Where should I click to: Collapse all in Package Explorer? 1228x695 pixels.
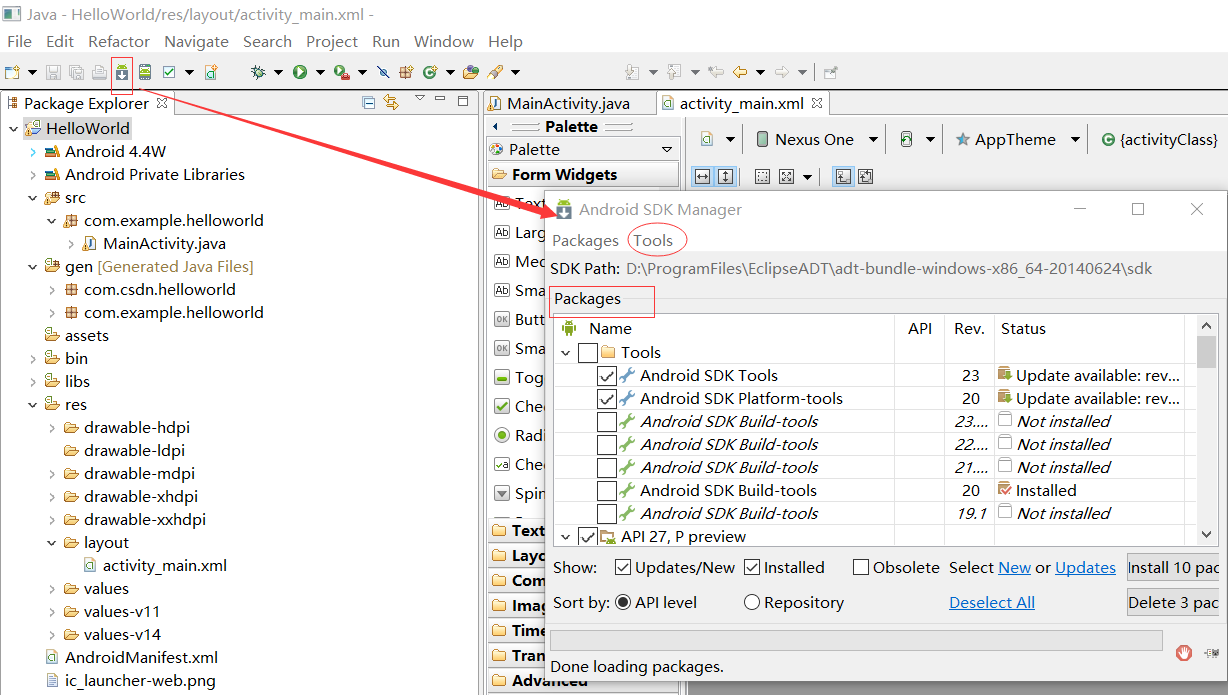point(369,102)
